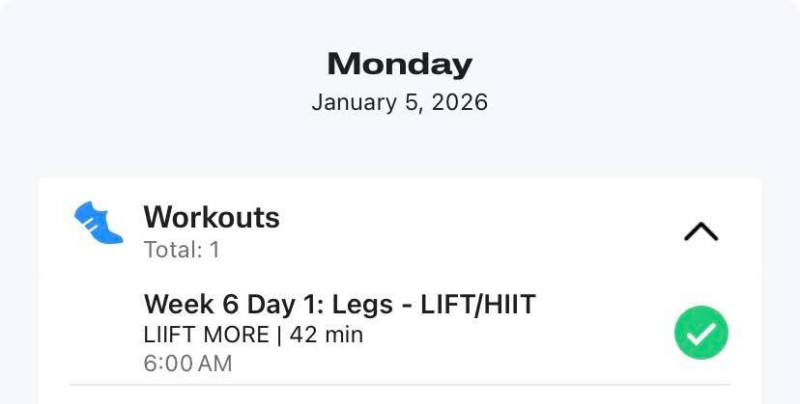The image size is (800, 404).
Task: Select the Monday day heading
Action: point(399,65)
